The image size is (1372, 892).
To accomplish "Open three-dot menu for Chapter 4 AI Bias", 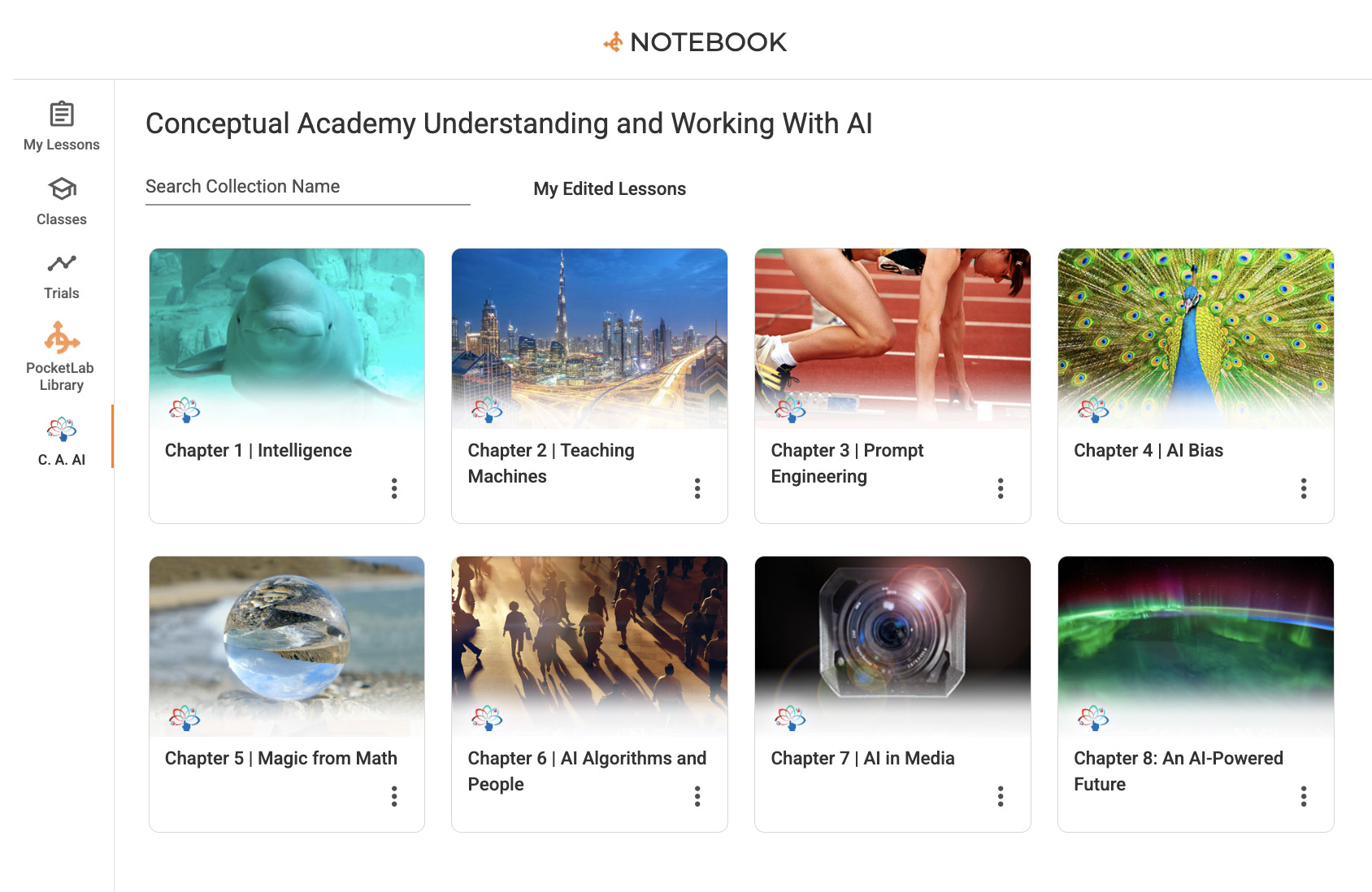I will (1303, 488).
